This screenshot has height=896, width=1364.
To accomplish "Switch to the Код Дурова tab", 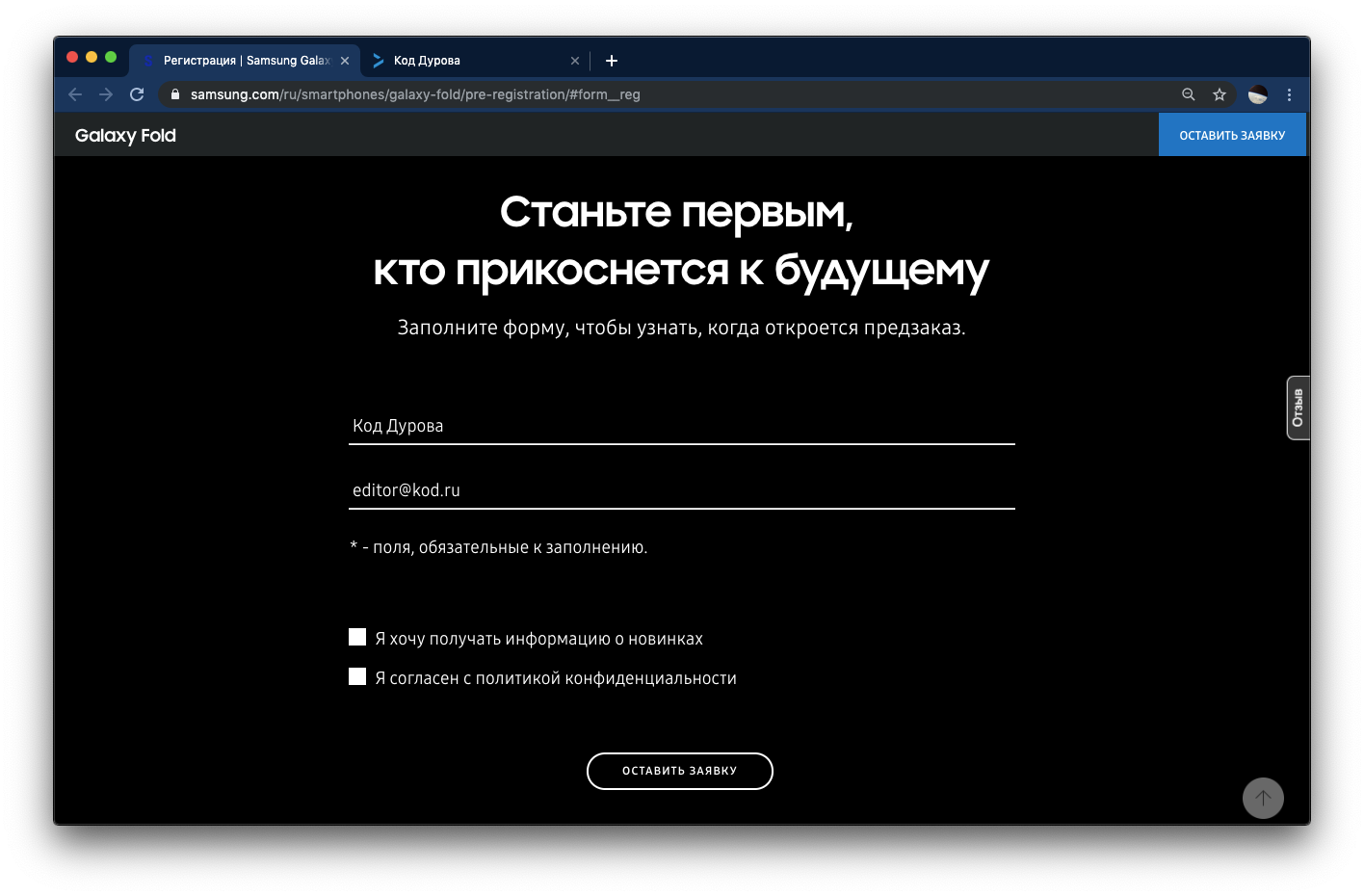I will tap(476, 61).
